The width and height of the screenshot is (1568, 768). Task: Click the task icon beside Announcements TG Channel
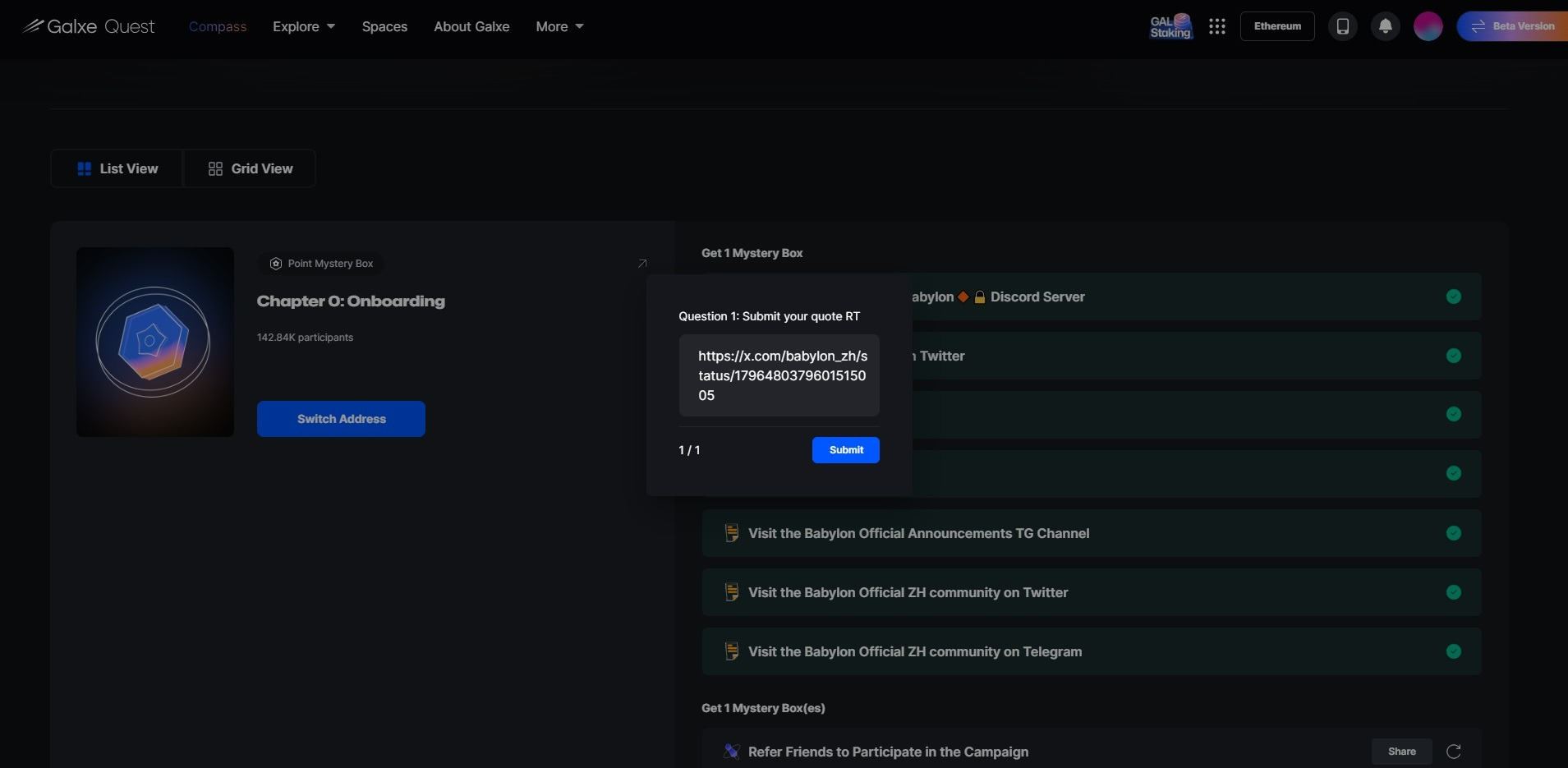(x=731, y=533)
